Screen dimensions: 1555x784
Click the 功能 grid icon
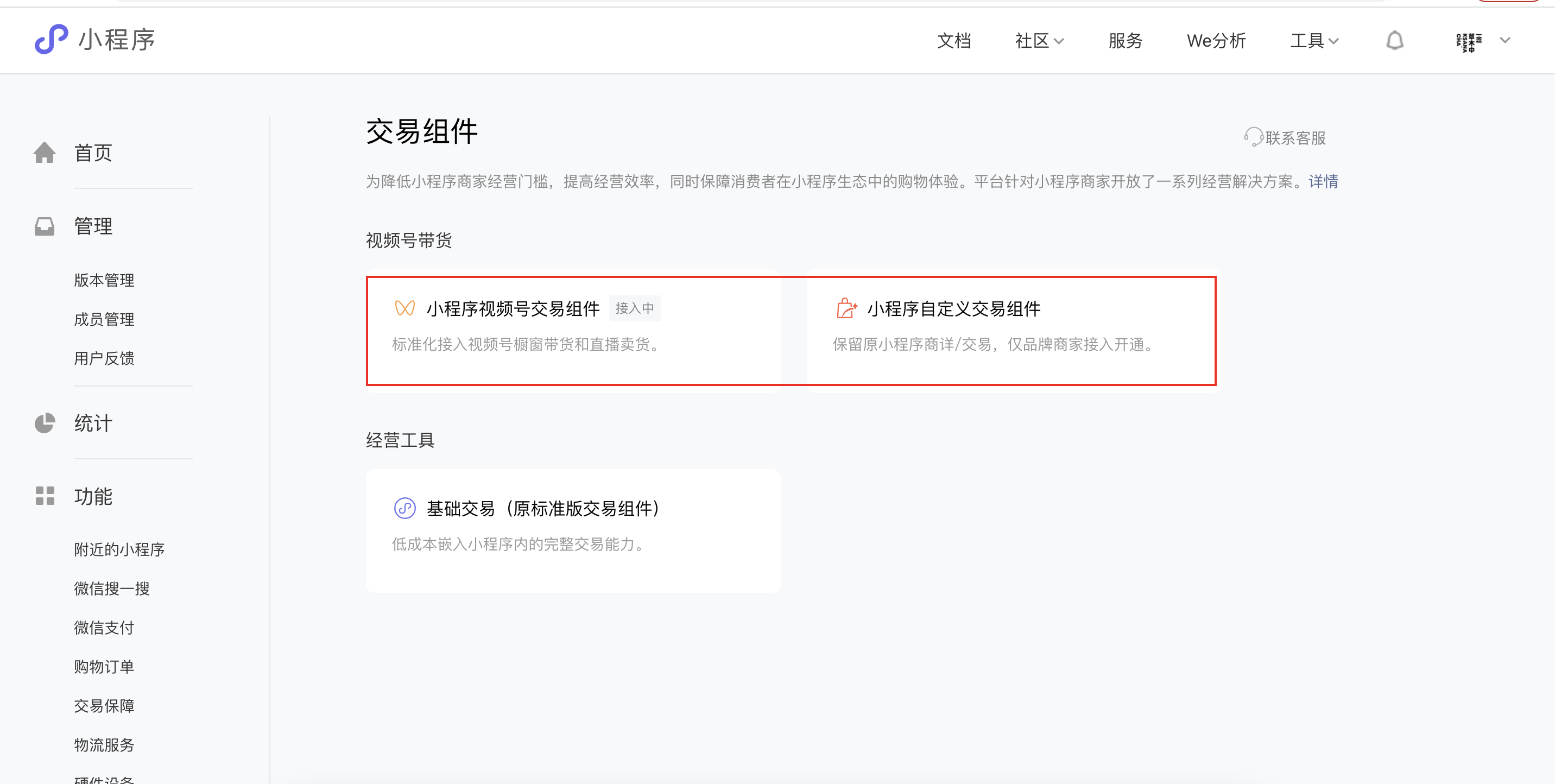(45, 496)
